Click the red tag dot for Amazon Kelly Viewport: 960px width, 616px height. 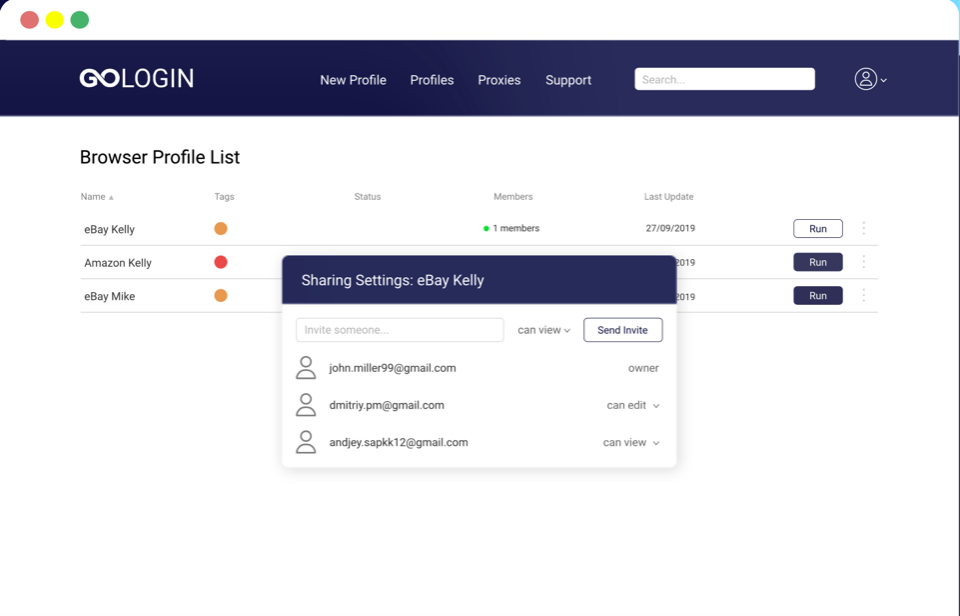point(221,262)
